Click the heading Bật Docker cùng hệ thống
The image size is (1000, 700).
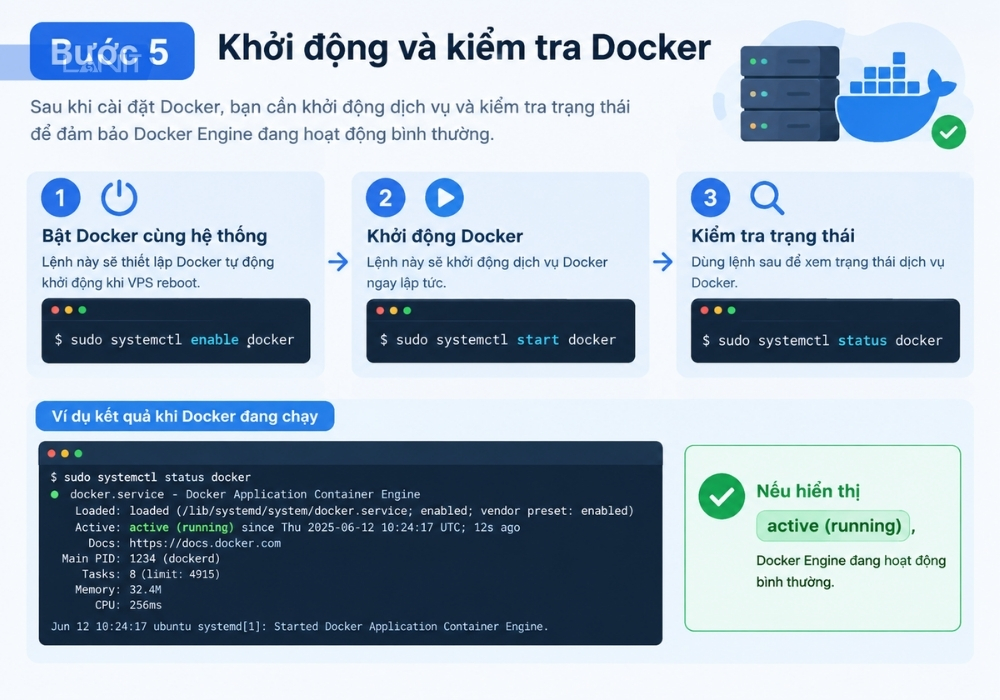pos(154,236)
